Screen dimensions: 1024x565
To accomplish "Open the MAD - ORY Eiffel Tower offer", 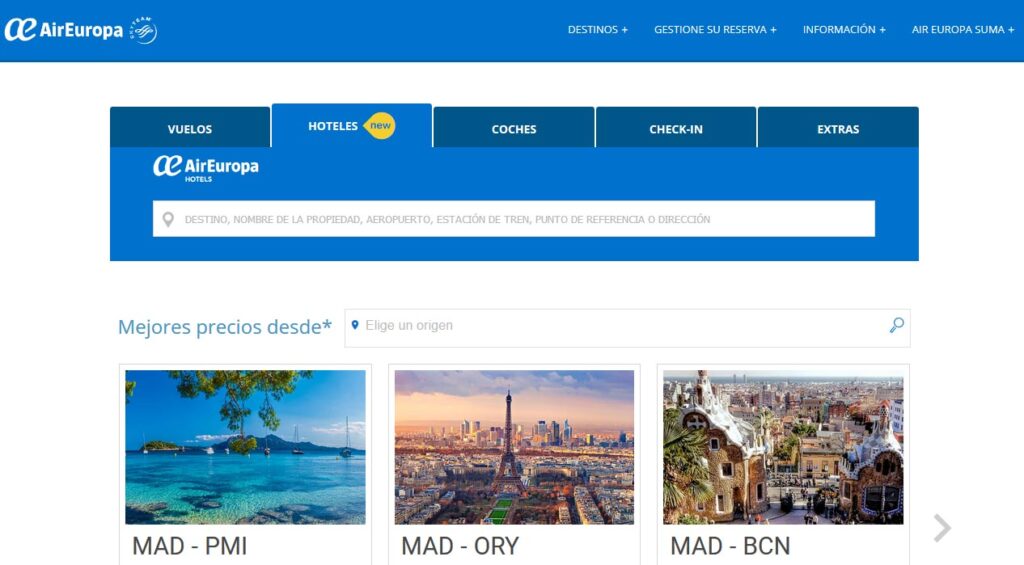I will coord(514,465).
